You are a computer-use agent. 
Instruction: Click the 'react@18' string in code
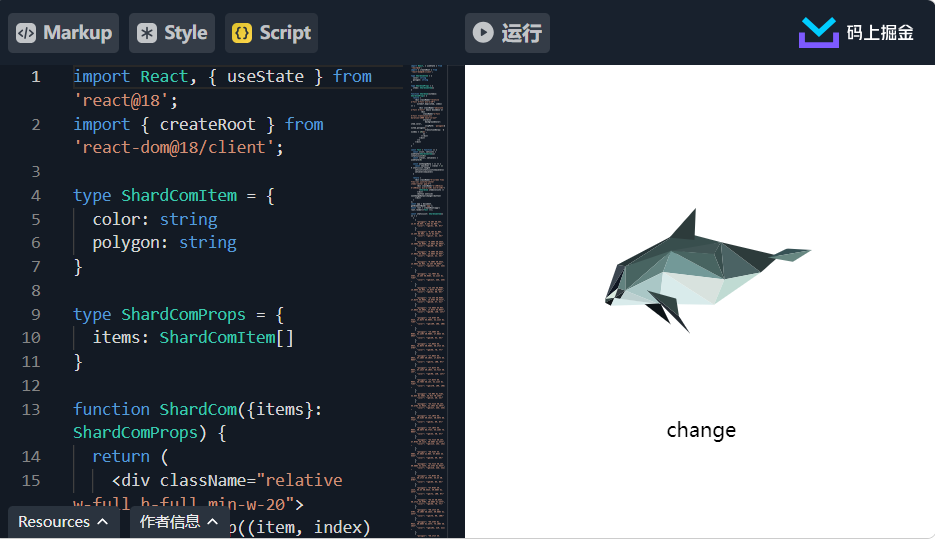click(x=121, y=100)
